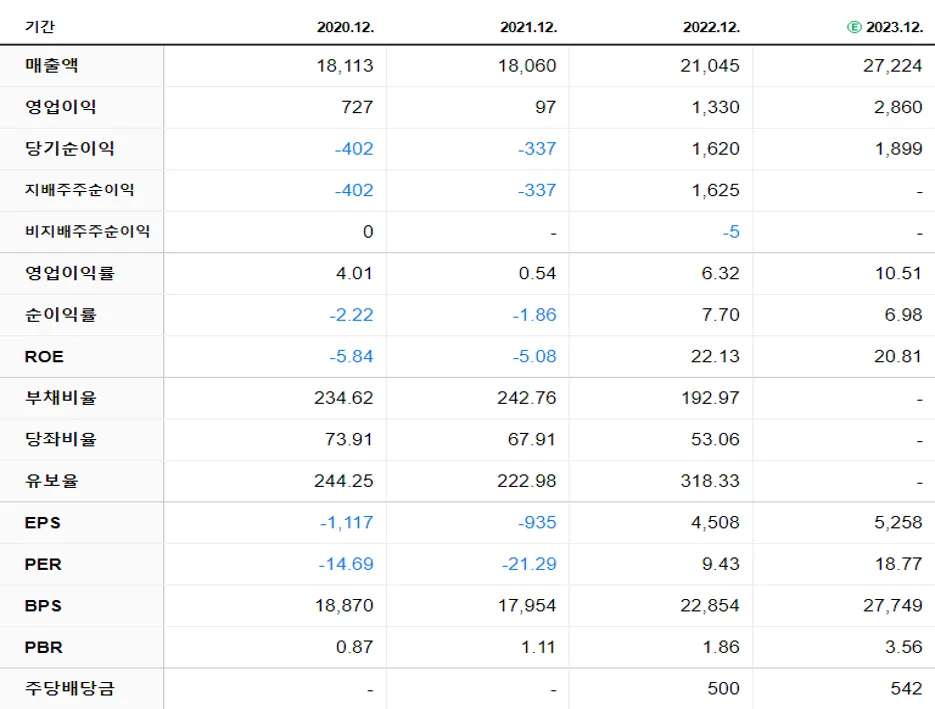The height and width of the screenshot is (709, 935).
Task: Select operating profit value 1,330
Action: [x=716, y=107]
